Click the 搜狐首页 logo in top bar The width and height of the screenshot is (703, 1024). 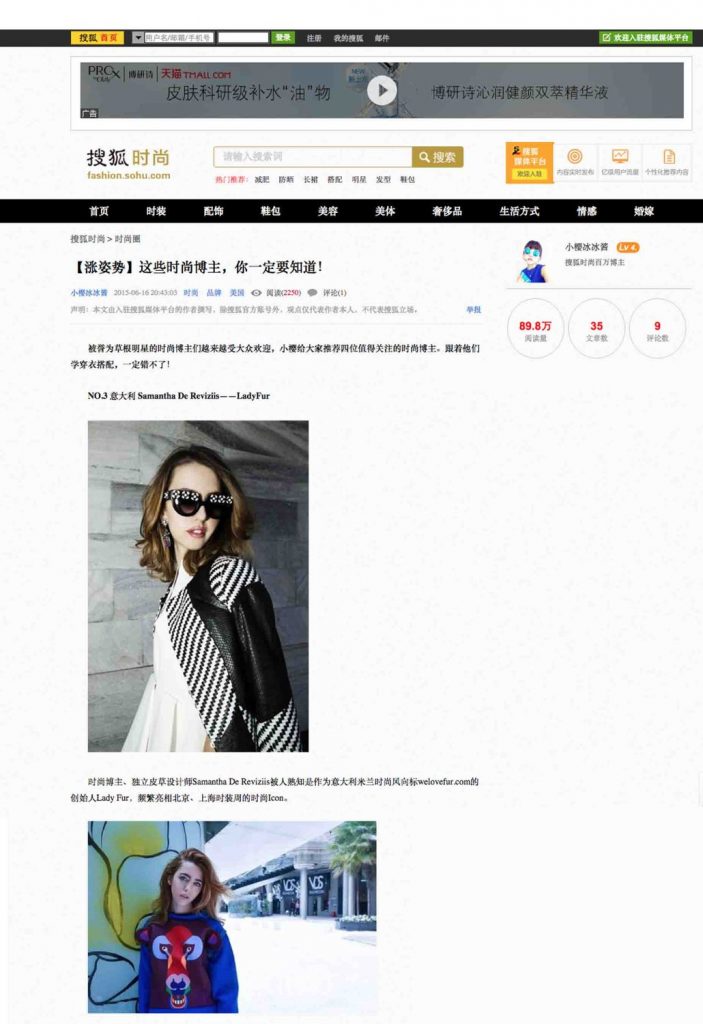pyautogui.click(x=97, y=38)
